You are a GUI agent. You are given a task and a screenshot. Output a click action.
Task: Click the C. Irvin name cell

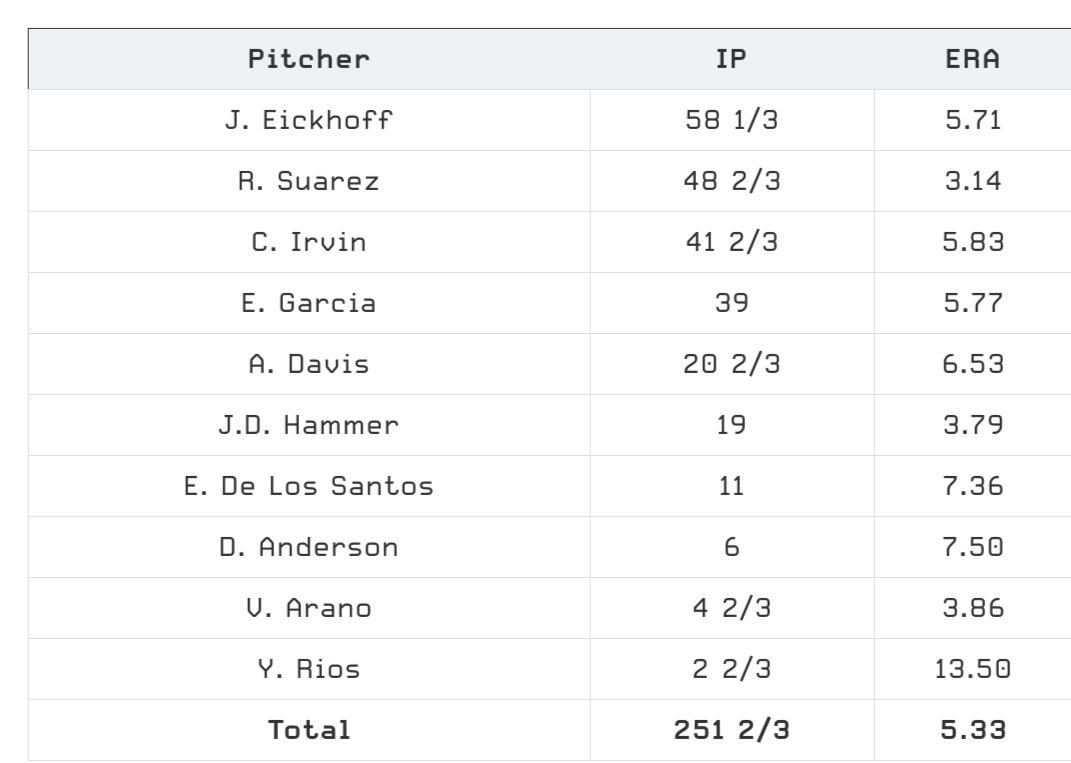309,242
